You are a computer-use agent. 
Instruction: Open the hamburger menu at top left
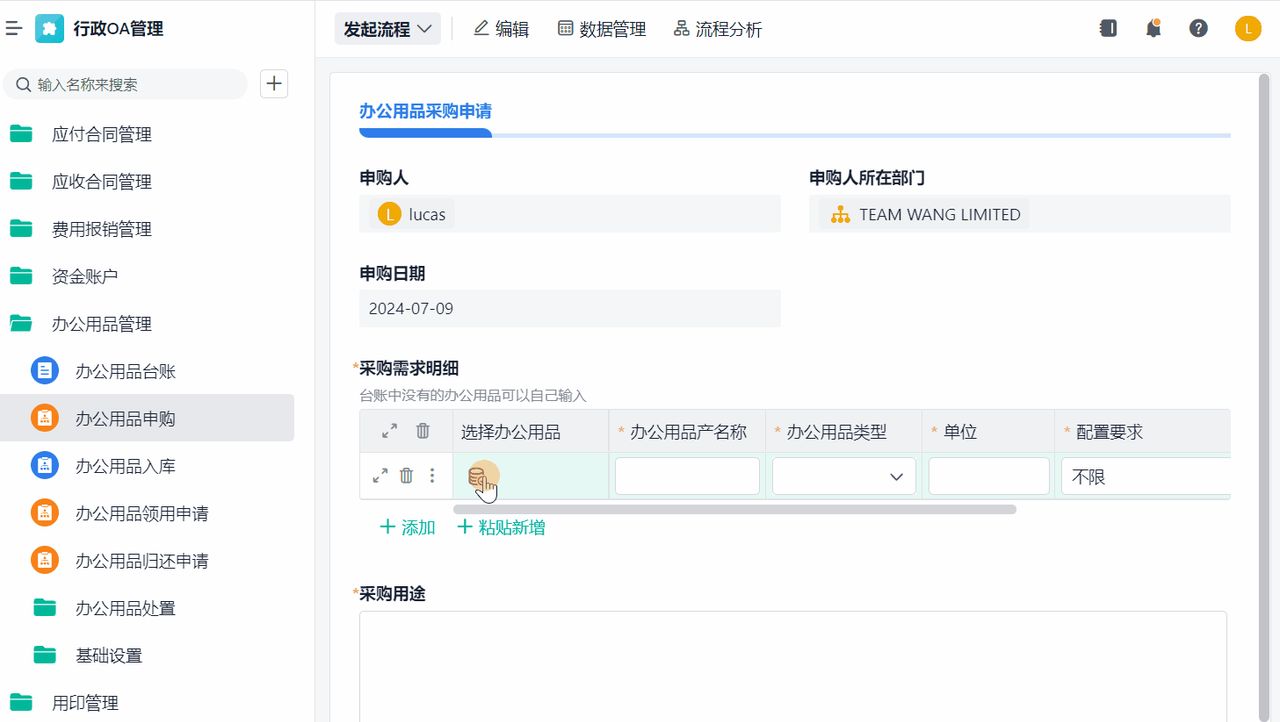(x=16, y=28)
